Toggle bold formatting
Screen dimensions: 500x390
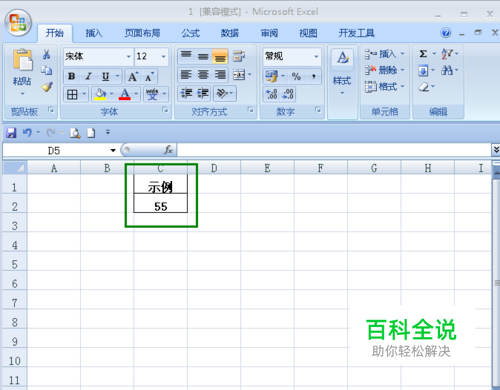[x=71, y=76]
